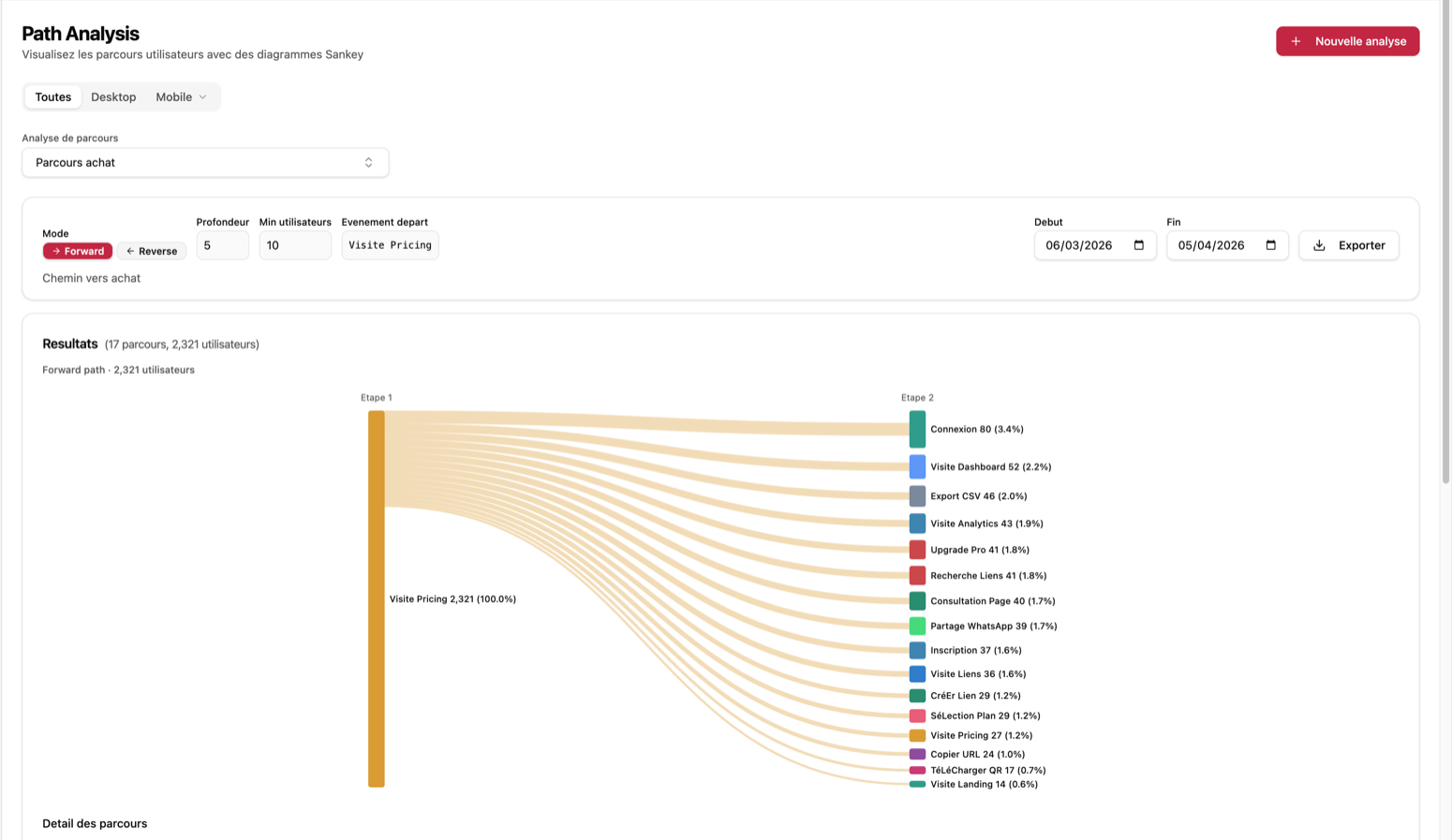The image size is (1452, 840).
Task: Click the forward arrow icon in Forward mode
Action: point(56,251)
